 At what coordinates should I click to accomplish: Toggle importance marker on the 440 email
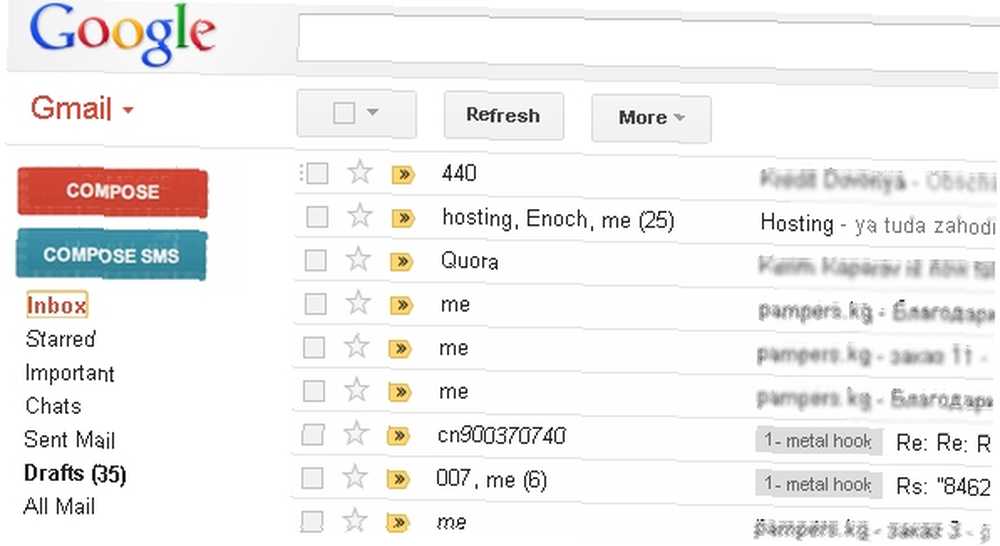click(404, 174)
